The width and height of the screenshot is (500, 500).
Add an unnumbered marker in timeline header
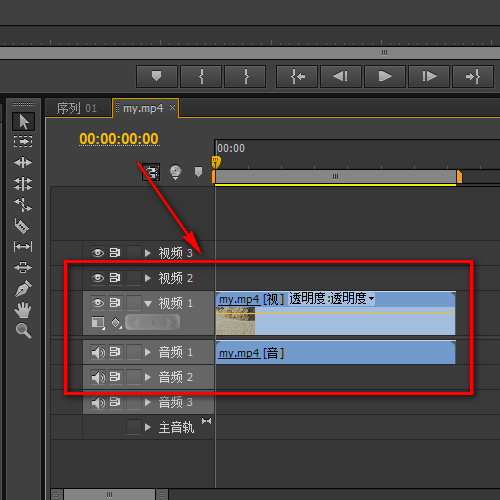click(x=198, y=172)
